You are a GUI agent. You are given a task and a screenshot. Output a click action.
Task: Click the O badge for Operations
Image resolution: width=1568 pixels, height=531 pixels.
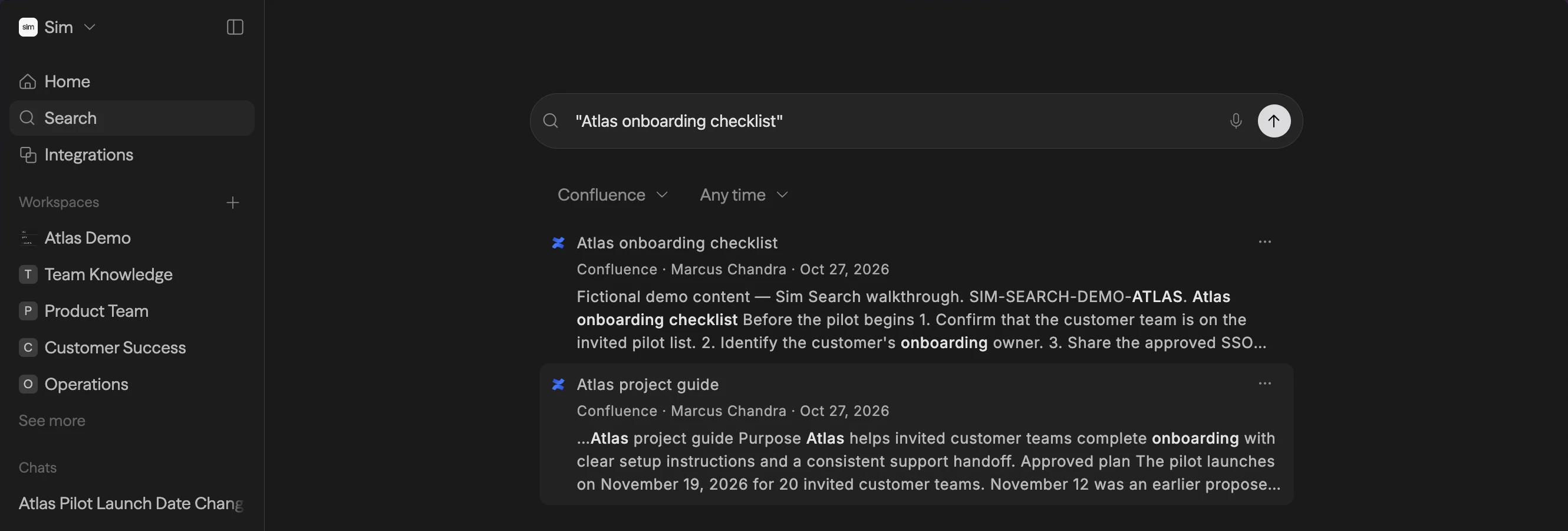click(x=28, y=384)
